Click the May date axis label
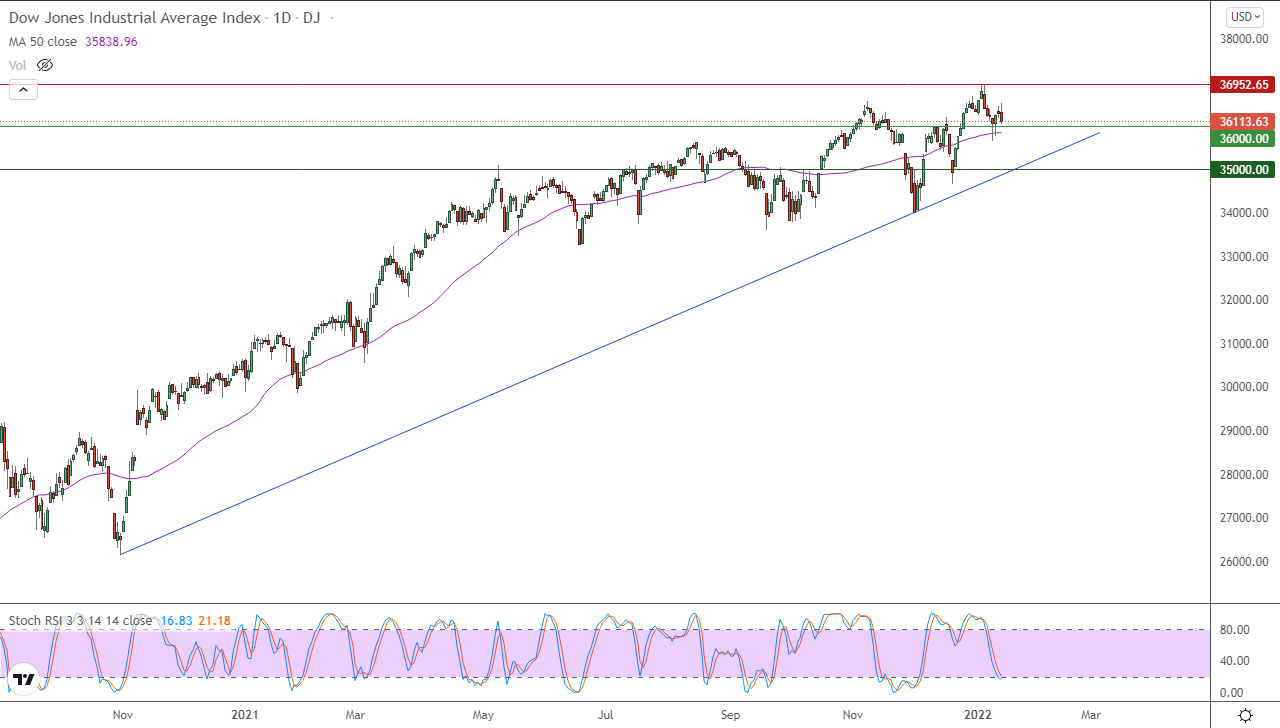Viewport: 1280px width, 728px height. click(x=484, y=715)
